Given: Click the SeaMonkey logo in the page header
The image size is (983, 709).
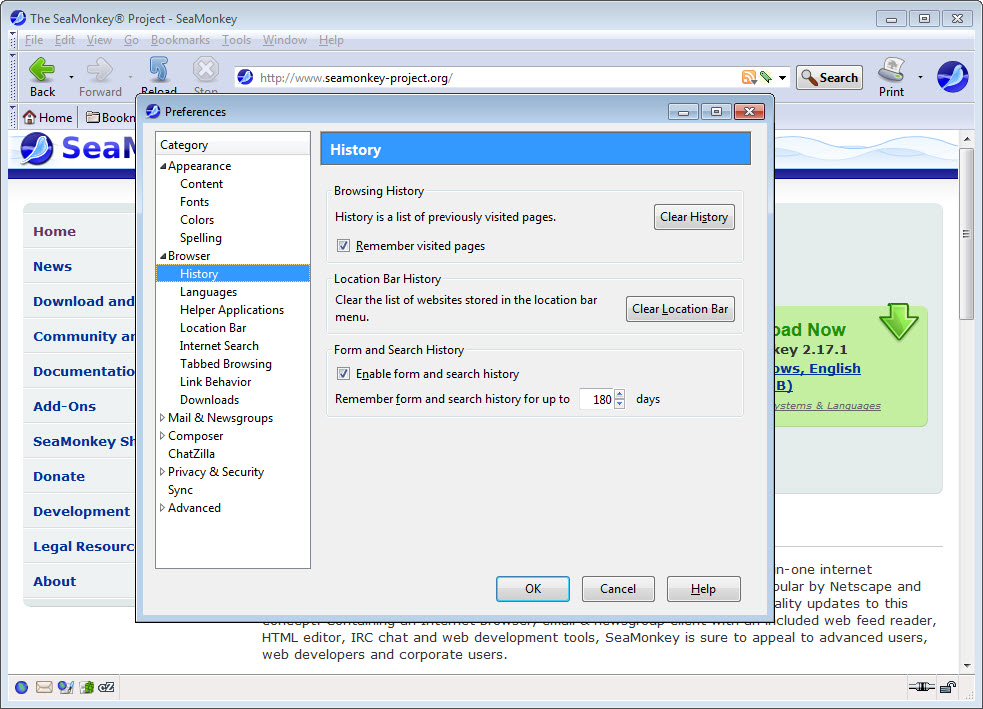Looking at the screenshot, I should [x=36, y=149].
